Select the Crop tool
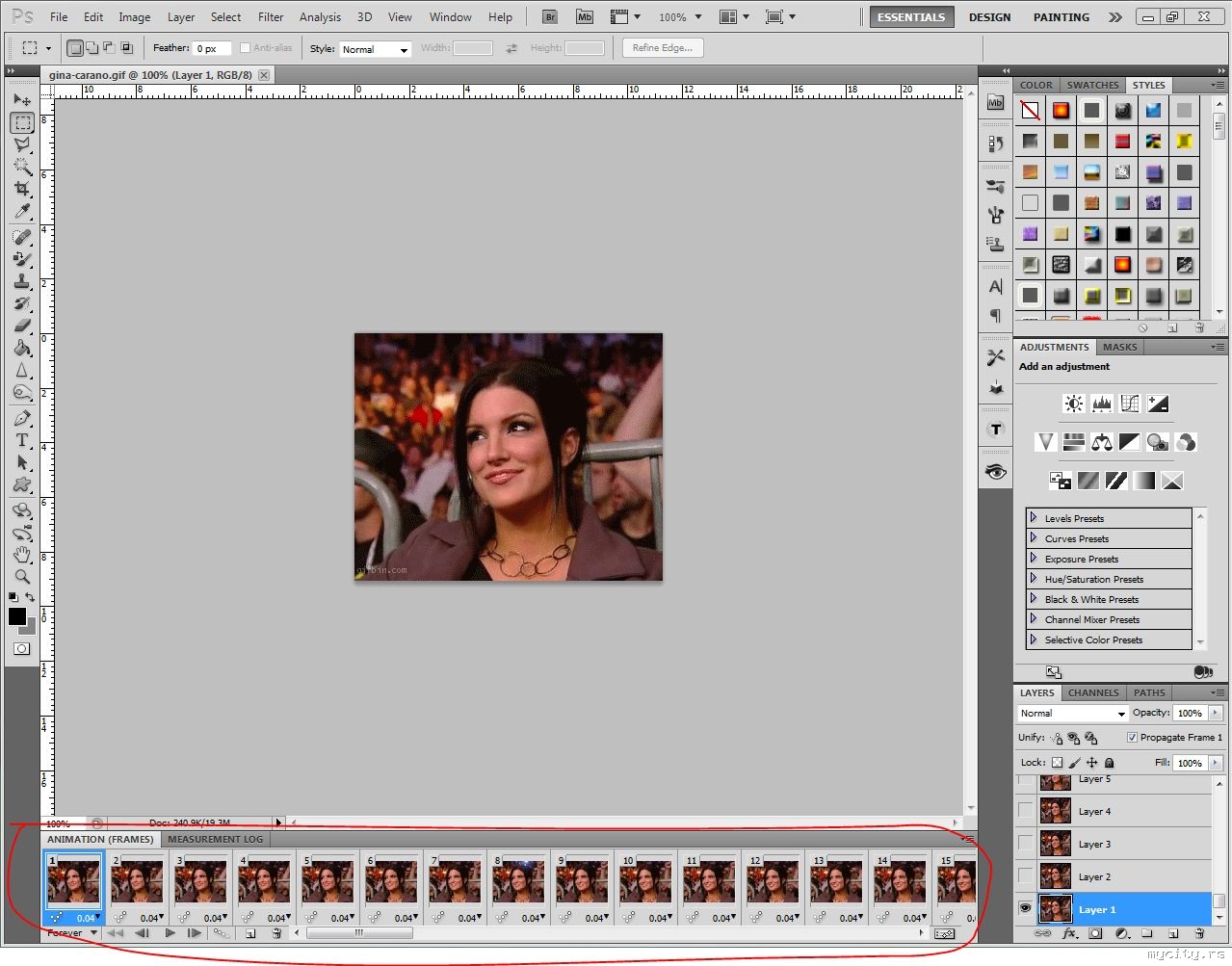This screenshot has width=1232, height=966. click(x=22, y=189)
